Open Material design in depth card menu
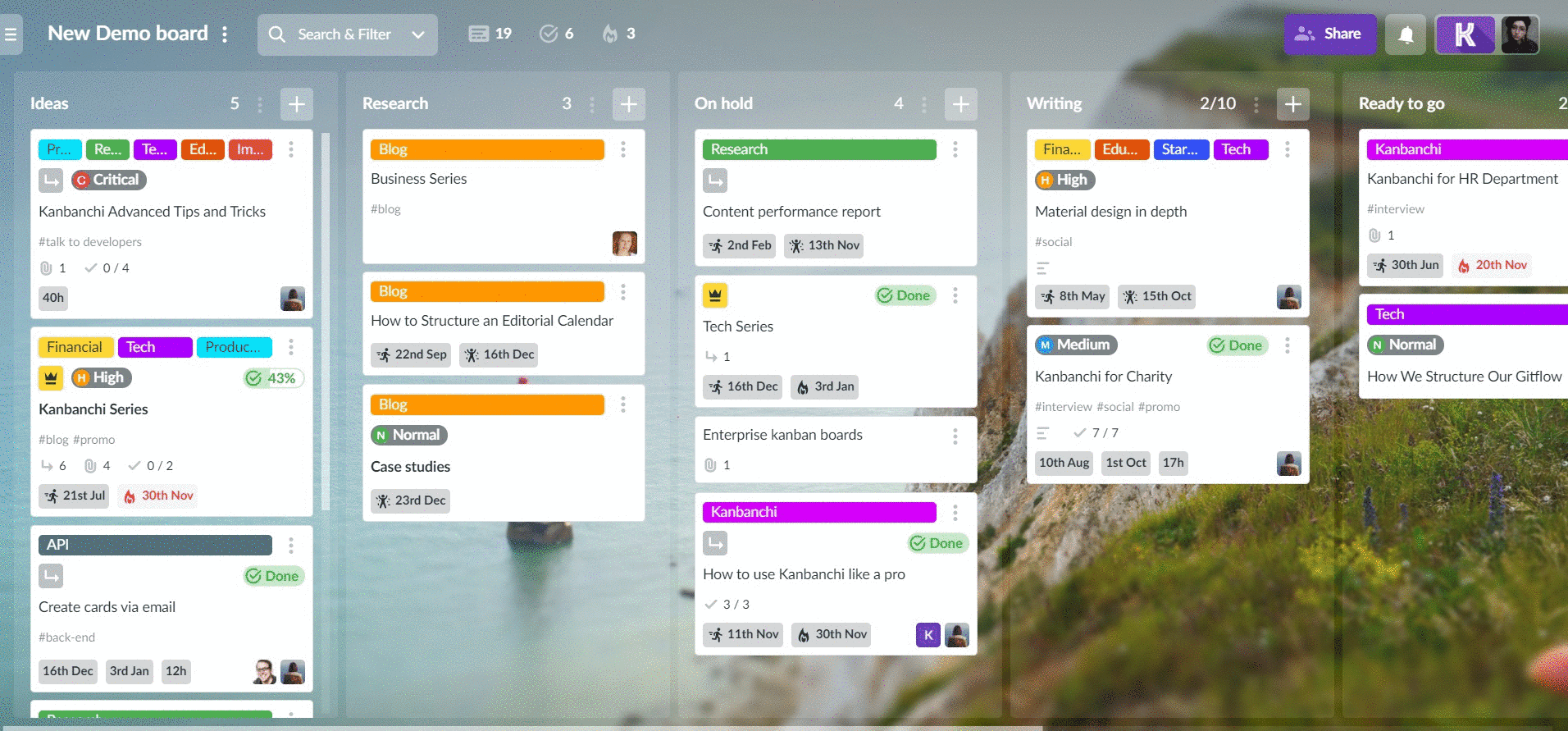 click(1288, 149)
